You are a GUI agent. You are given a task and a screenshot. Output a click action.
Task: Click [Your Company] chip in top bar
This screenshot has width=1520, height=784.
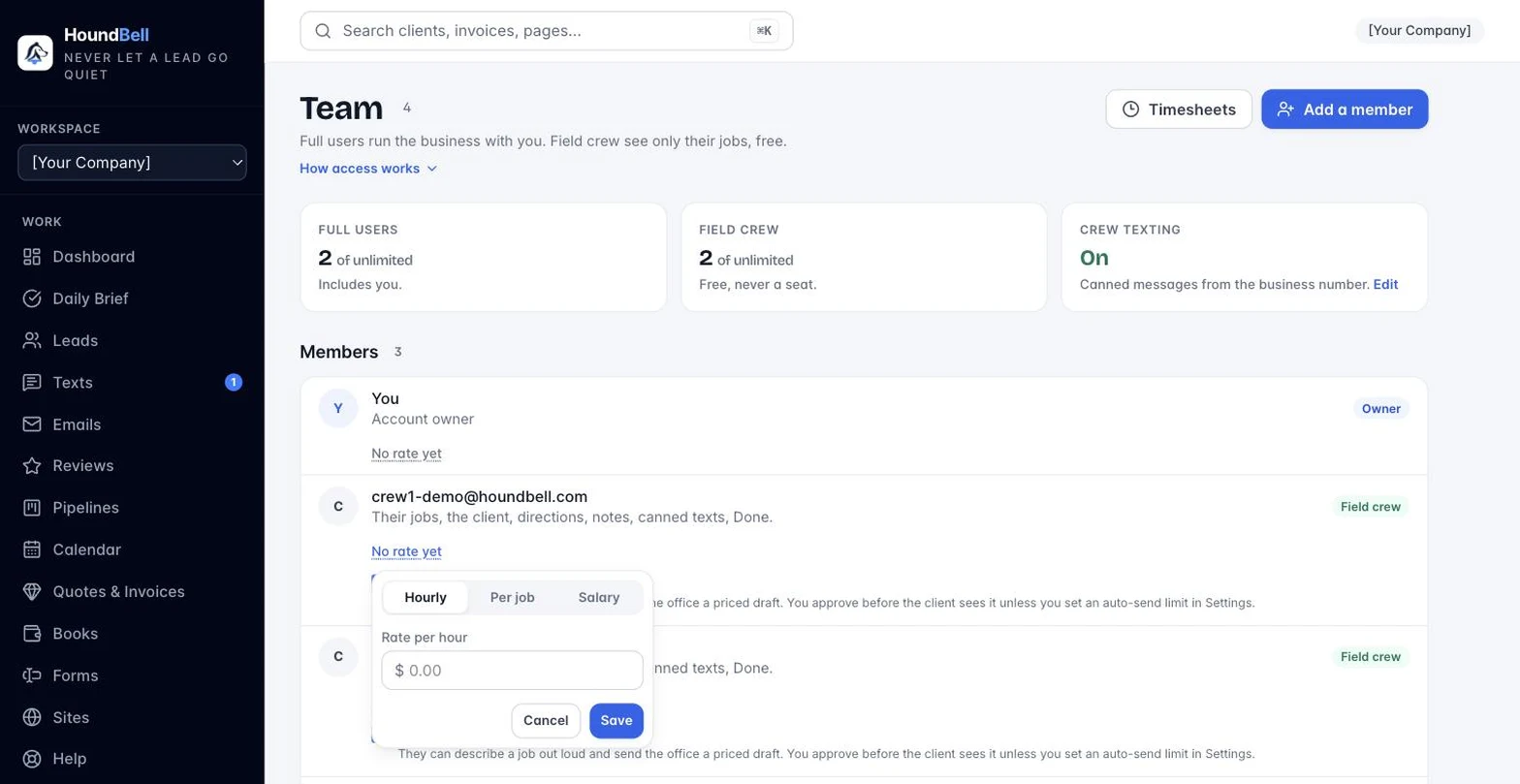1419,31
